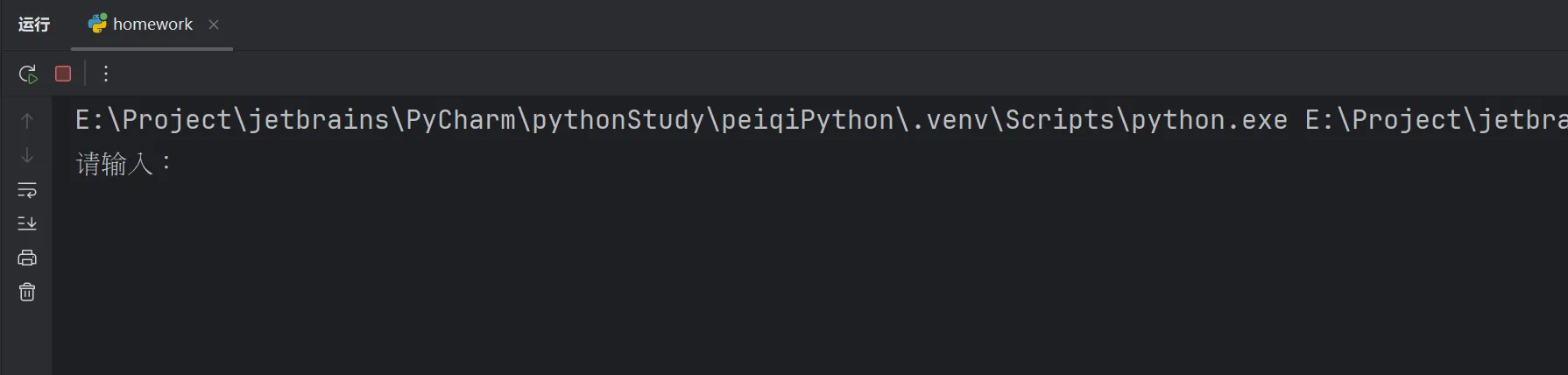
Task: Rerun the homework script
Action: tap(28, 74)
